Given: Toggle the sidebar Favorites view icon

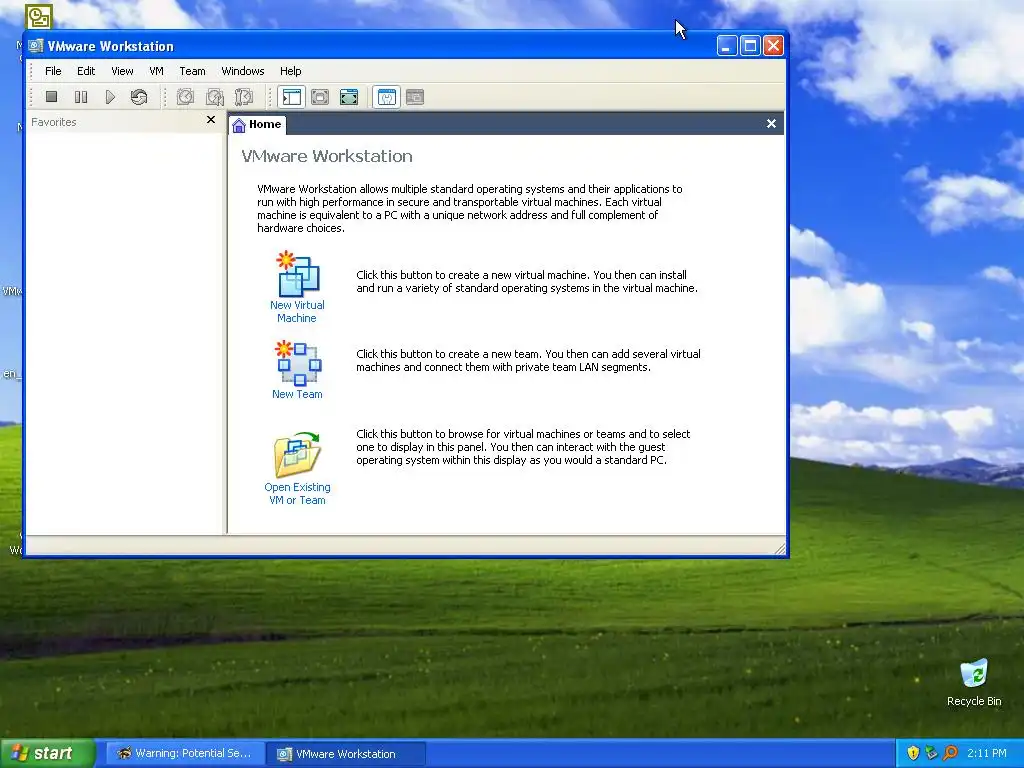Looking at the screenshot, I should [291, 97].
